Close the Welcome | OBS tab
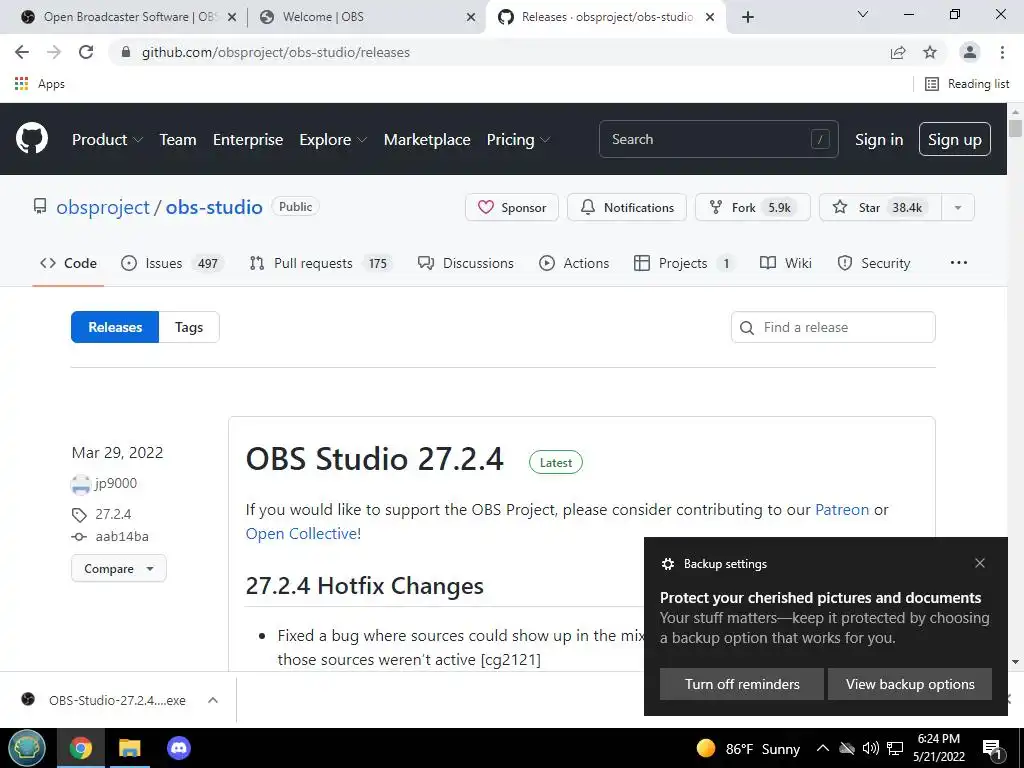 [471, 17]
